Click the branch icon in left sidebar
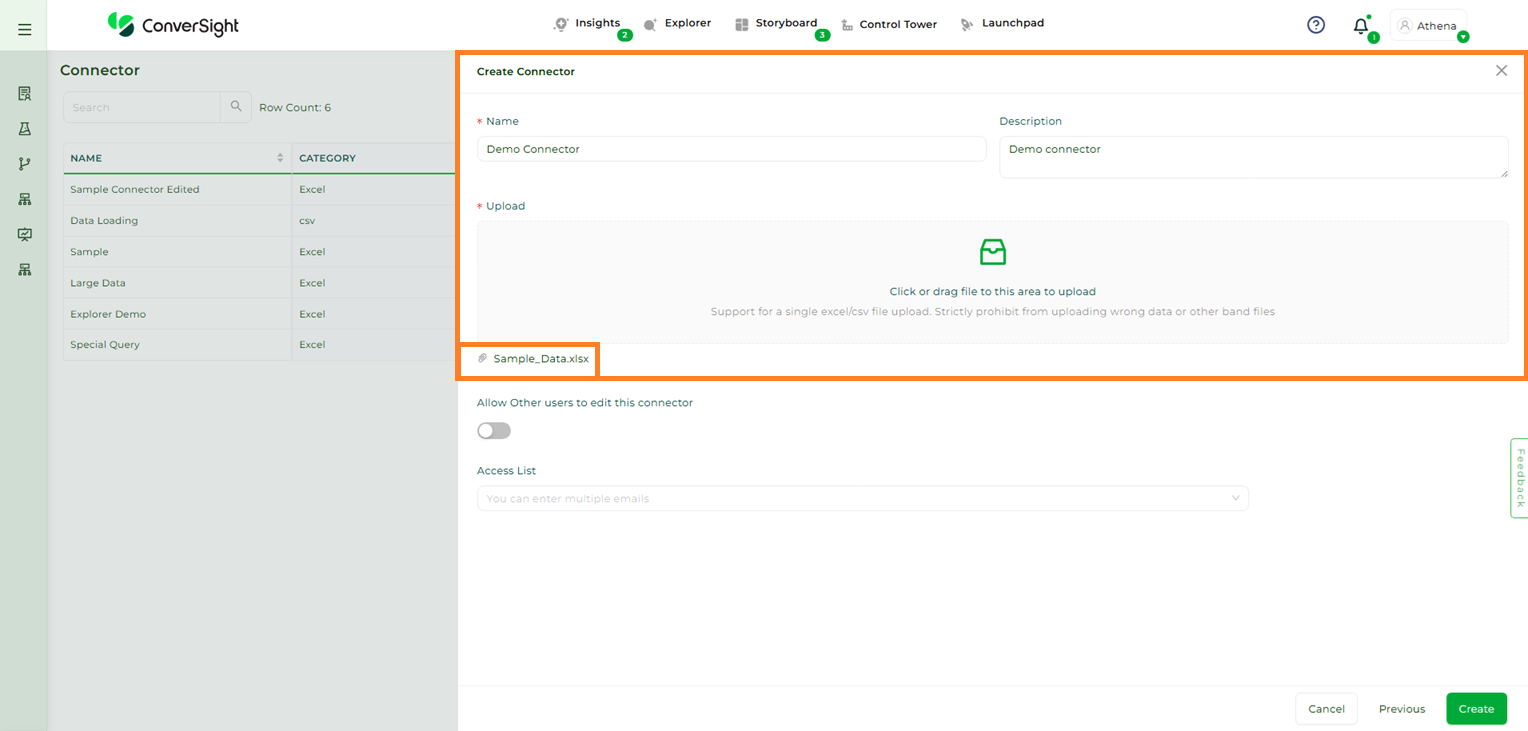The image size is (1528, 731). [25, 164]
